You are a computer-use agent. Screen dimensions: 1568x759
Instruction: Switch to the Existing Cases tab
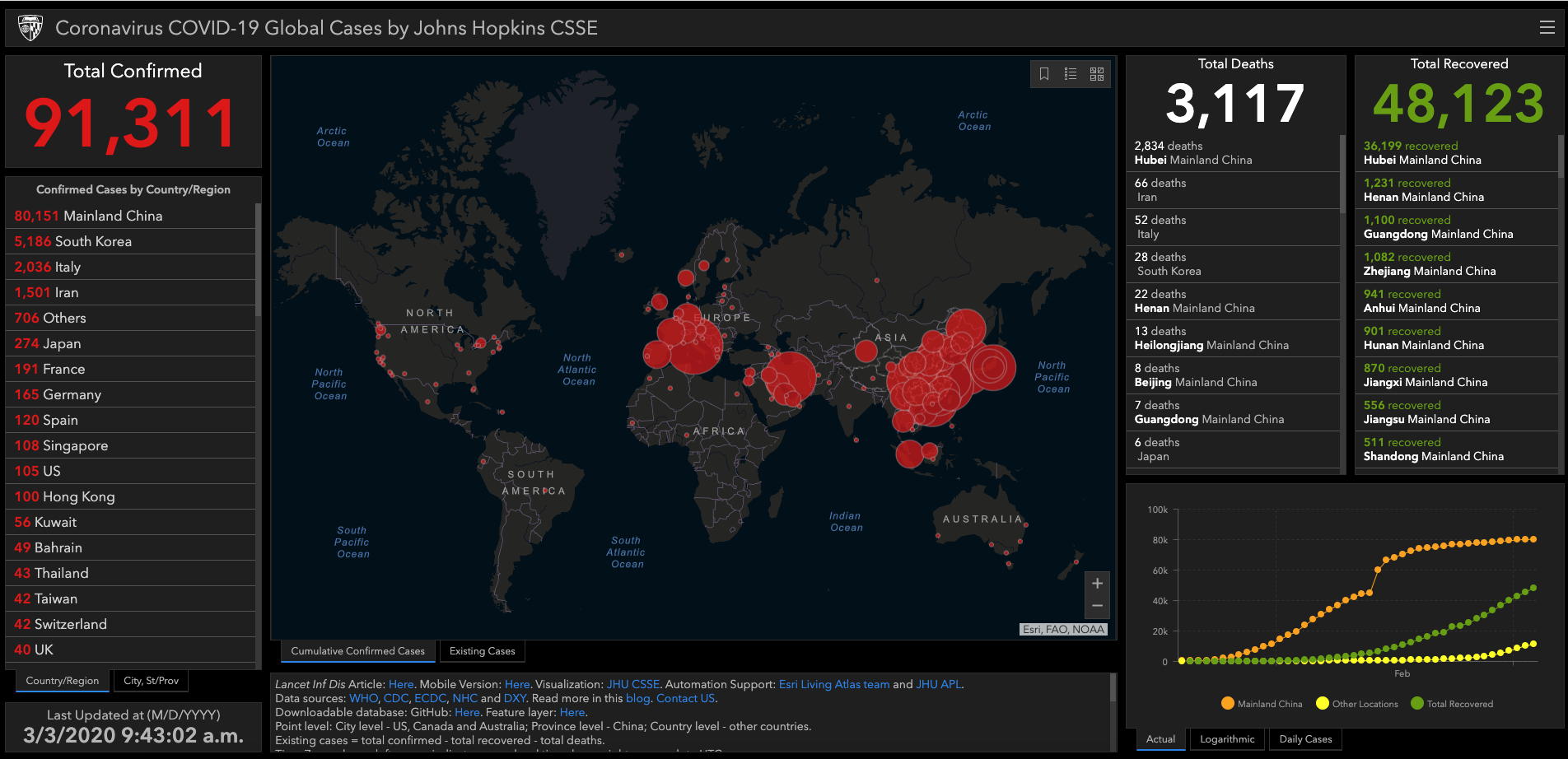[x=482, y=651]
